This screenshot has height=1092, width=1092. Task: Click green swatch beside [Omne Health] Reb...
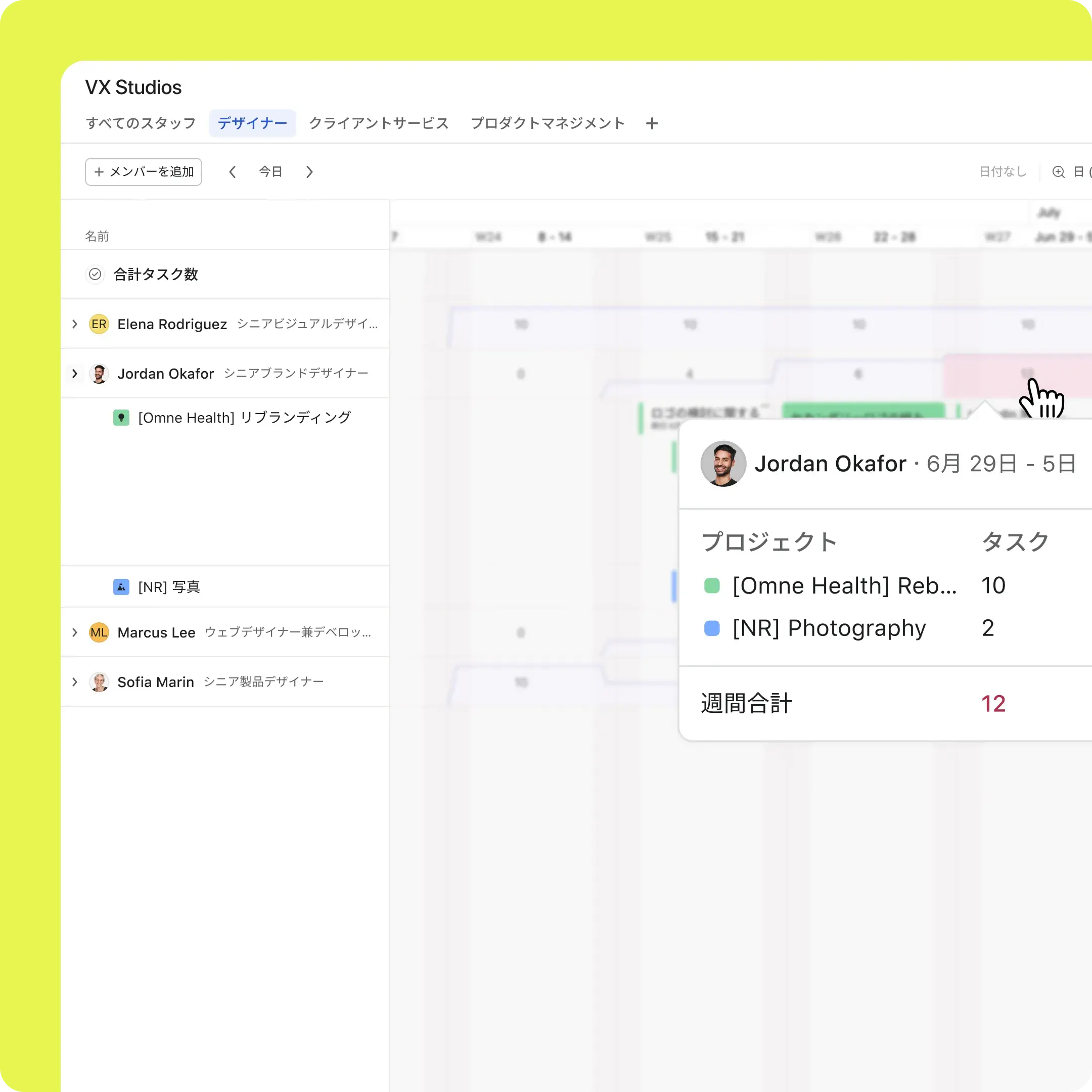[712, 585]
